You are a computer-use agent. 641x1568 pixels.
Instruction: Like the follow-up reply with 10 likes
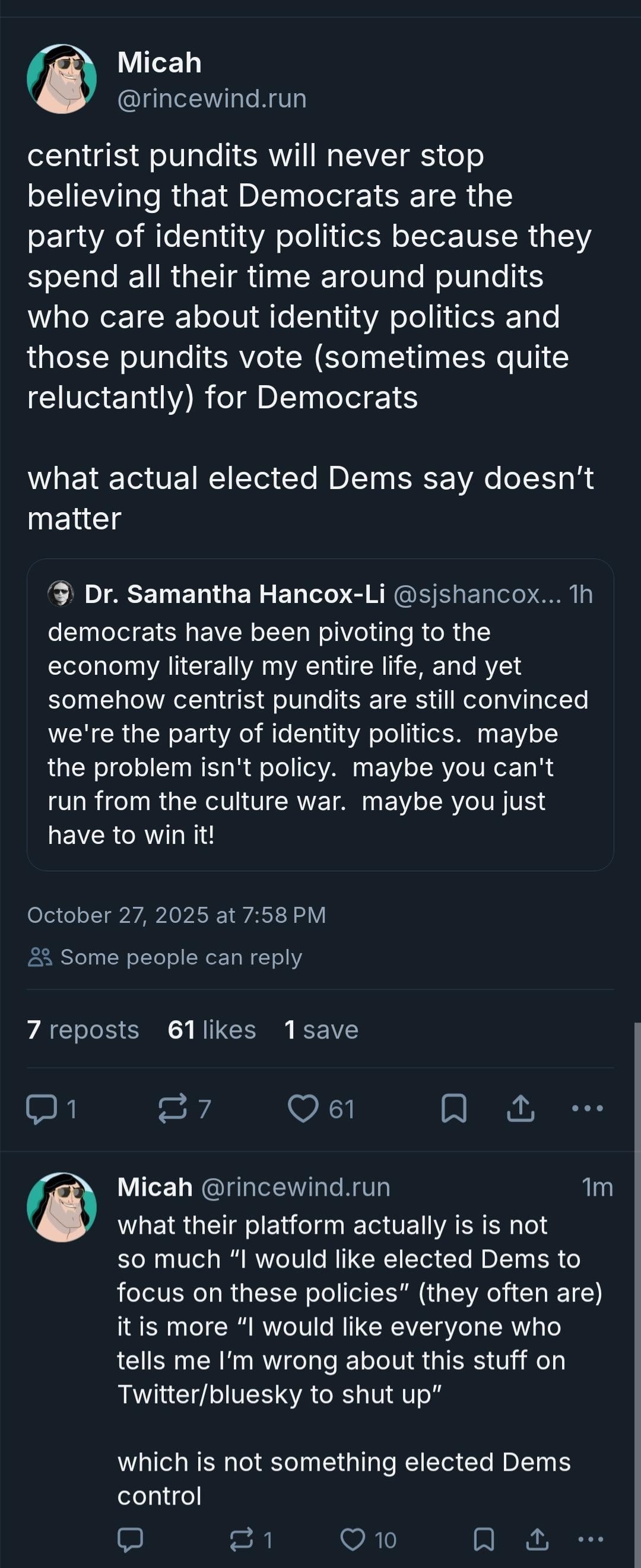[353, 1540]
